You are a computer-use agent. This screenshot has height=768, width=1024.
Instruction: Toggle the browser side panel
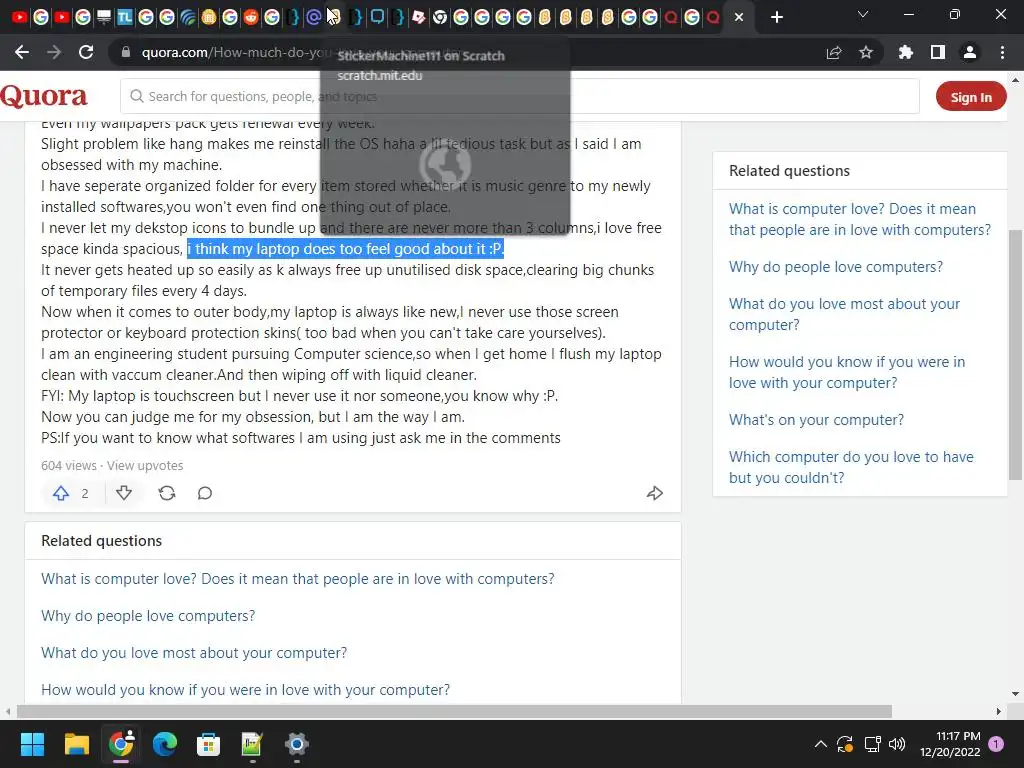(x=938, y=52)
